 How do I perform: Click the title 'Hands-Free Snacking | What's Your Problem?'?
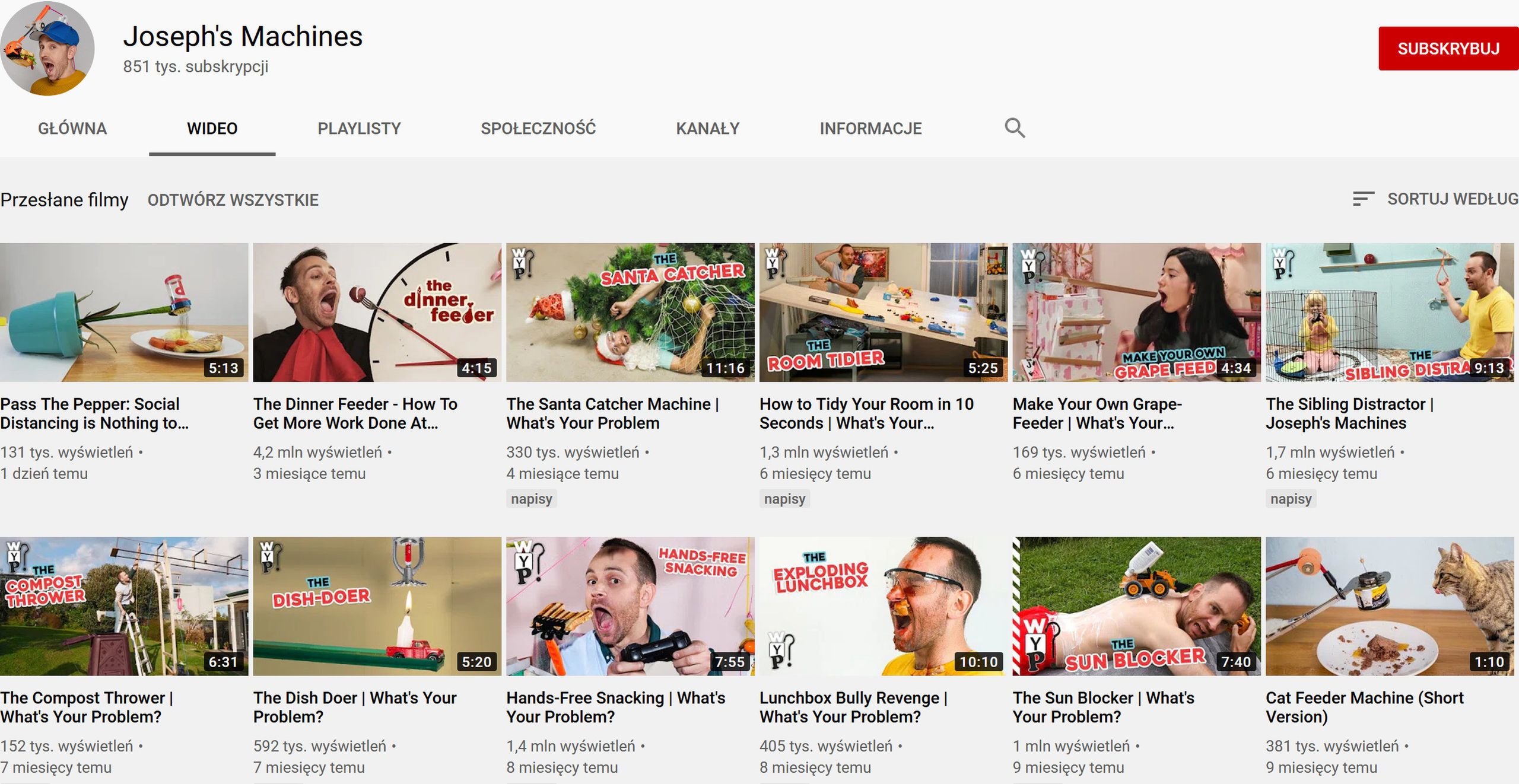(x=616, y=707)
